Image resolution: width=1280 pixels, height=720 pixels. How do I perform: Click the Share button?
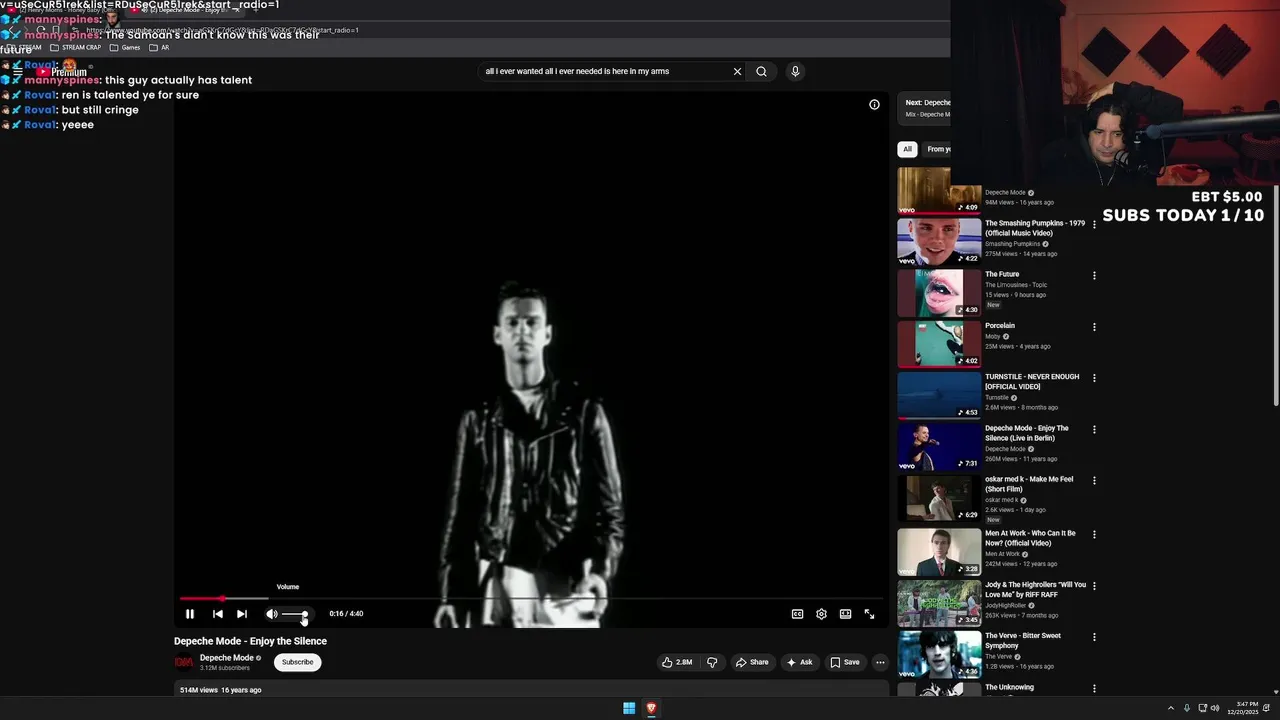click(752, 662)
